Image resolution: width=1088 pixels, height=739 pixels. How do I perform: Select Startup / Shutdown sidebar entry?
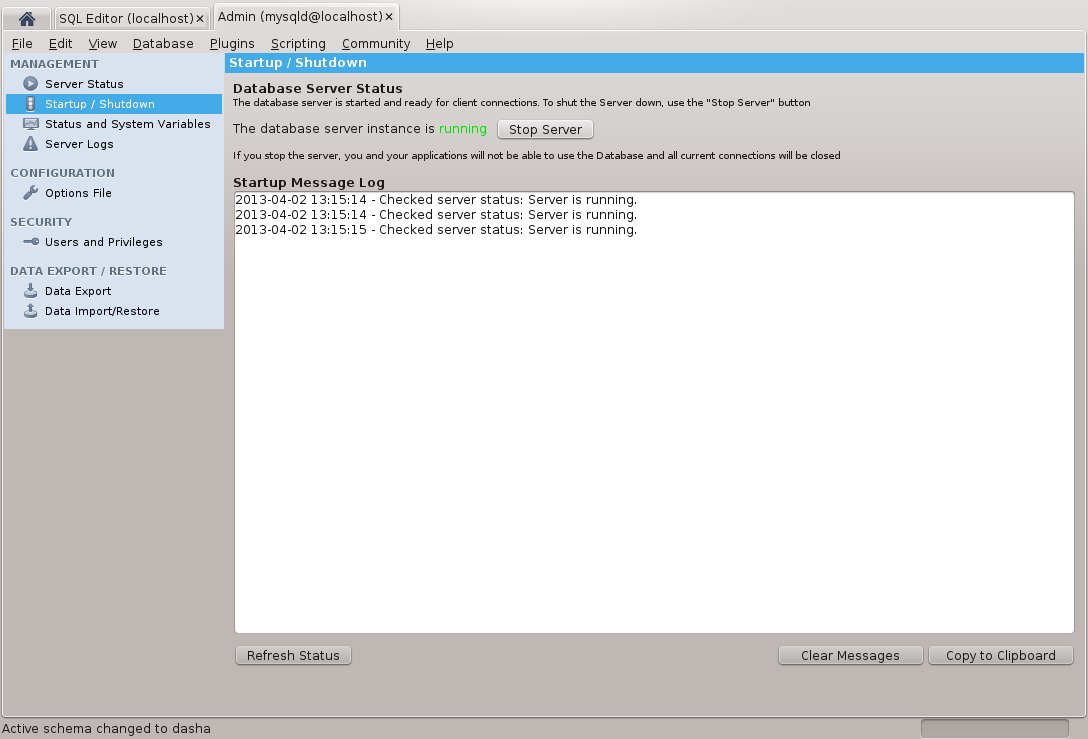tap(114, 104)
